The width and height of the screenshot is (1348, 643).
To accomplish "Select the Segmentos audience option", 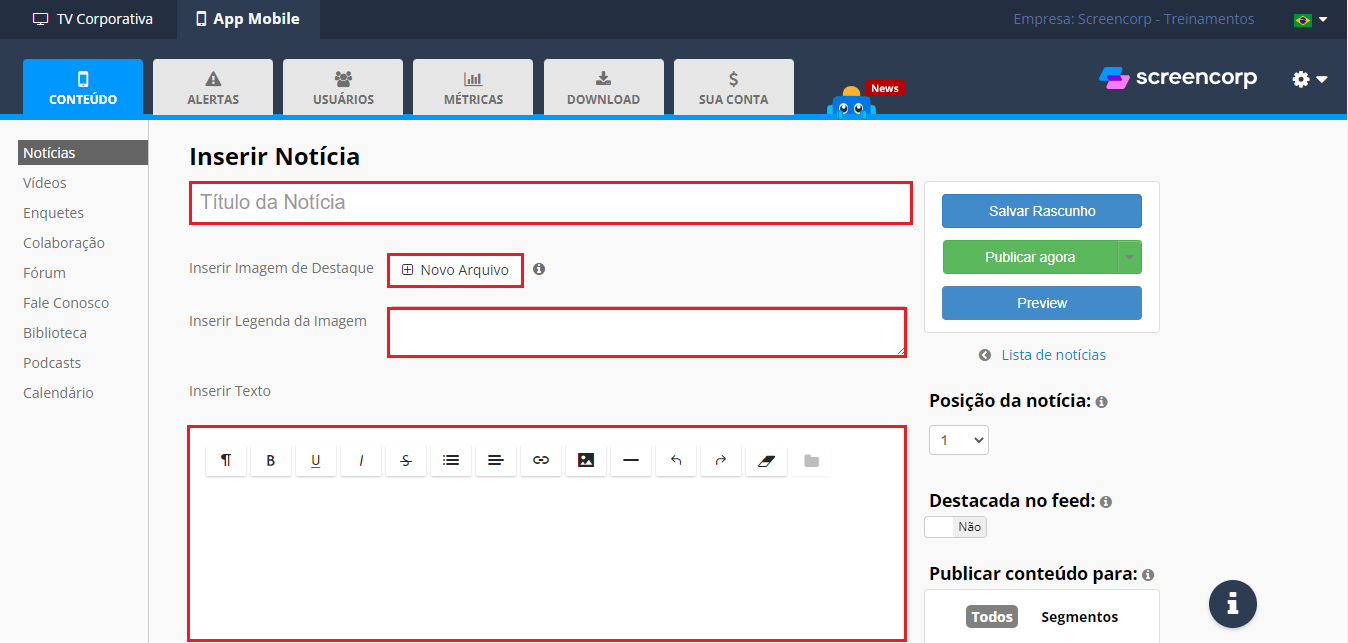I will pos(1079,617).
